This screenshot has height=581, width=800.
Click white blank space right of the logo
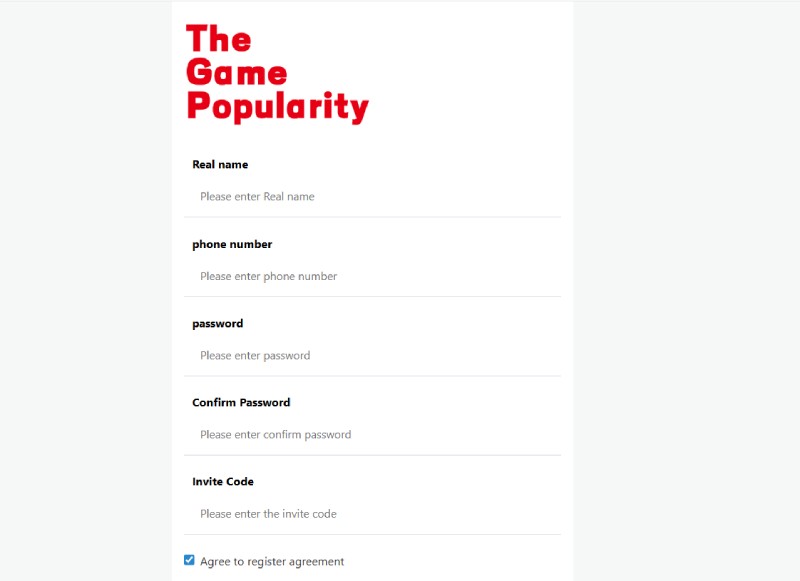tap(470, 70)
